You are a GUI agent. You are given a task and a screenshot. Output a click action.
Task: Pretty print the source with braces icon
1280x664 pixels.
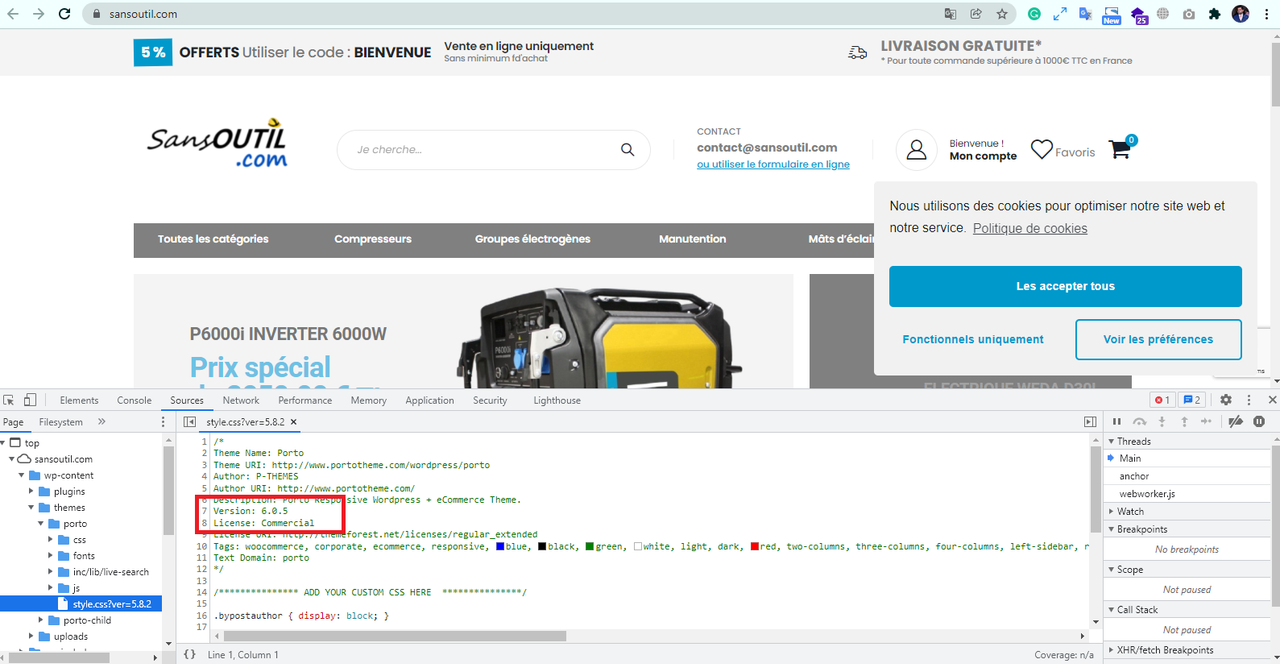[190, 655]
